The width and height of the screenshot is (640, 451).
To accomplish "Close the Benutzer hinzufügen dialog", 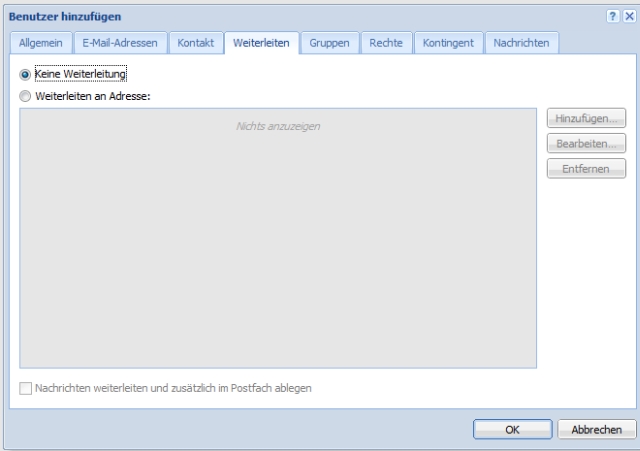I will coord(628,18).
